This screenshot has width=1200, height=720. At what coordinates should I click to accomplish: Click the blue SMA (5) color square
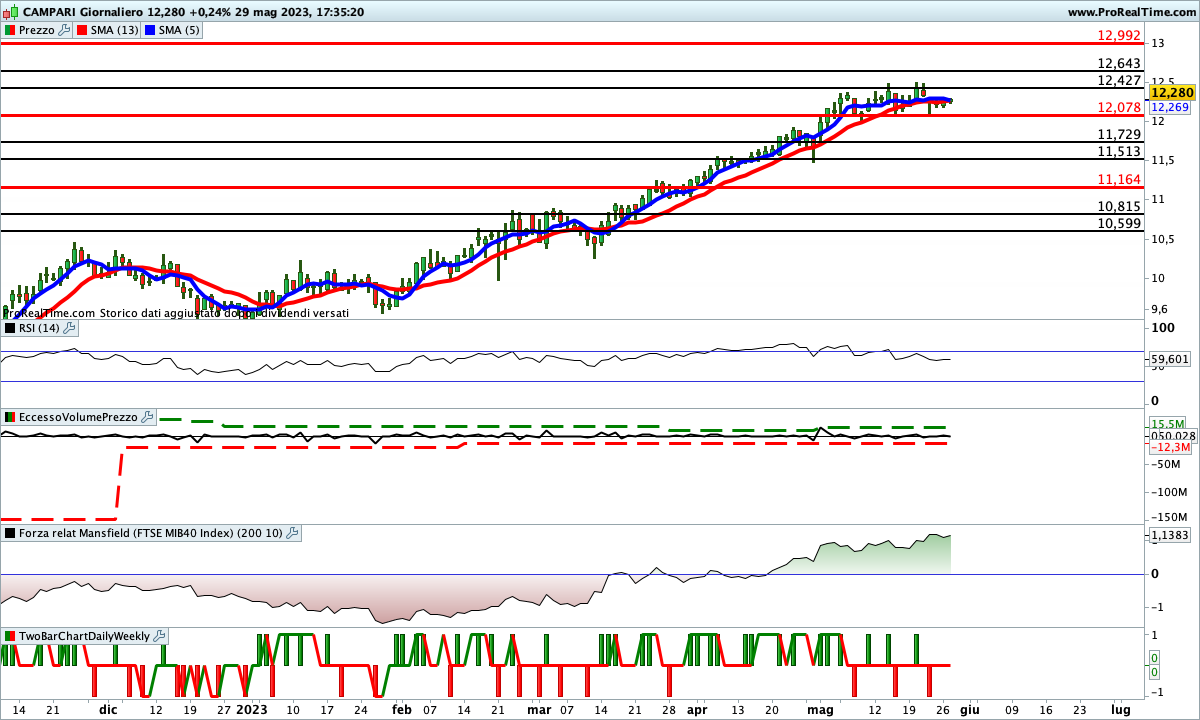[150, 30]
